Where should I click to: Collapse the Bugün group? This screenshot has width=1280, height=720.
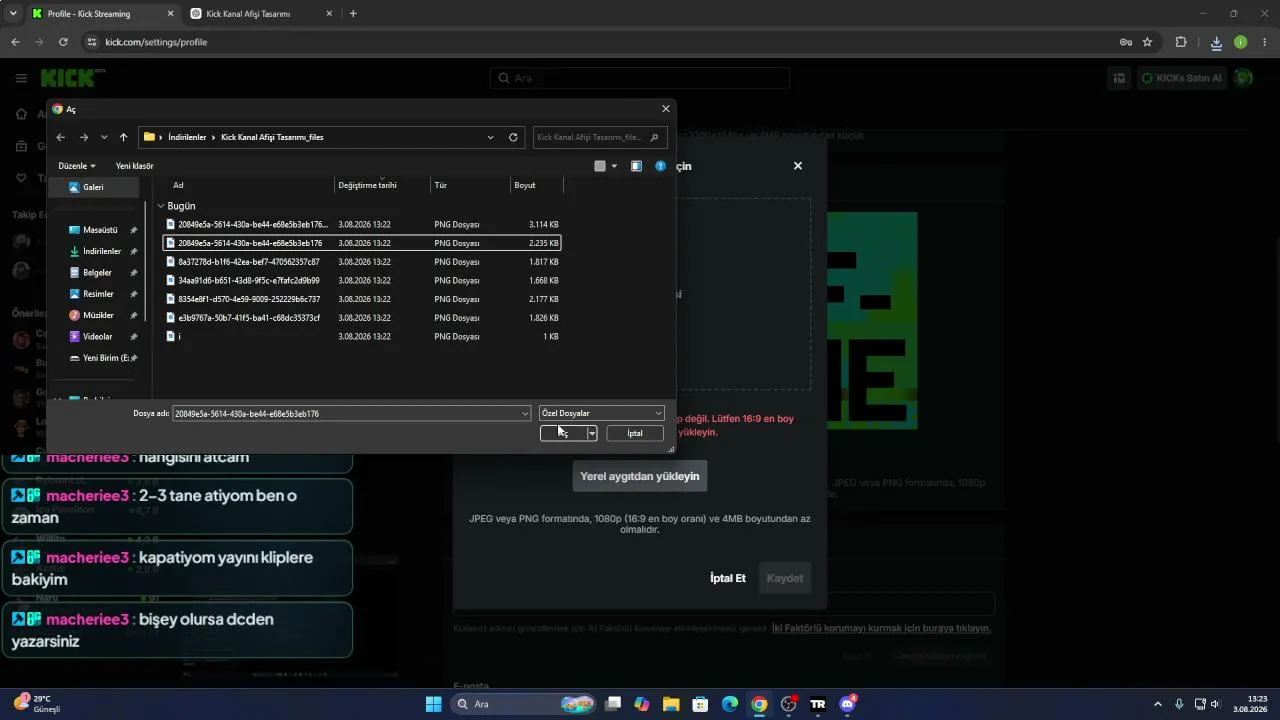(160, 206)
